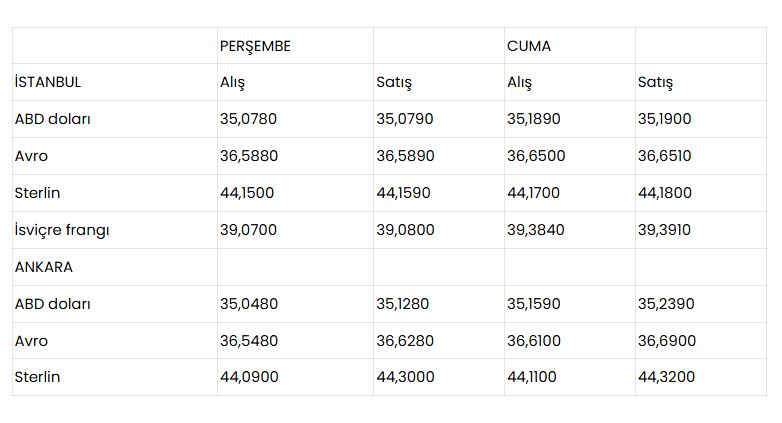
Task: Click İsviçre frangı Thursday sell 39,0800
Action: (405, 229)
